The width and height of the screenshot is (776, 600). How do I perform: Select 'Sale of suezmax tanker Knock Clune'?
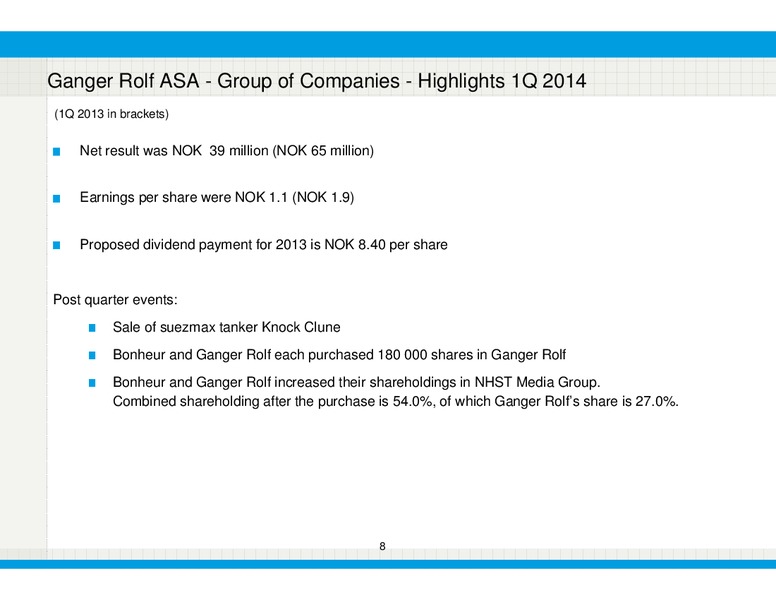point(226,327)
